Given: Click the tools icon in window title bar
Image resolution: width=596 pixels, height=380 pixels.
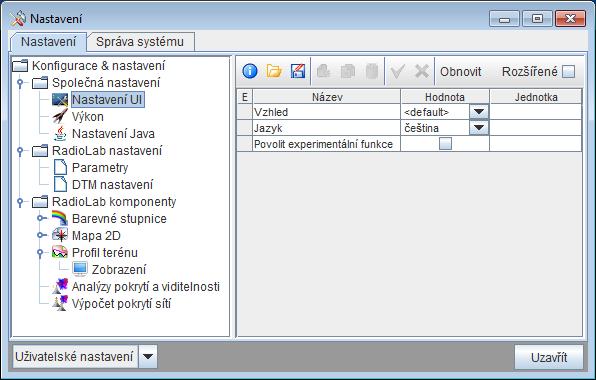Looking at the screenshot, I should coord(18,19).
